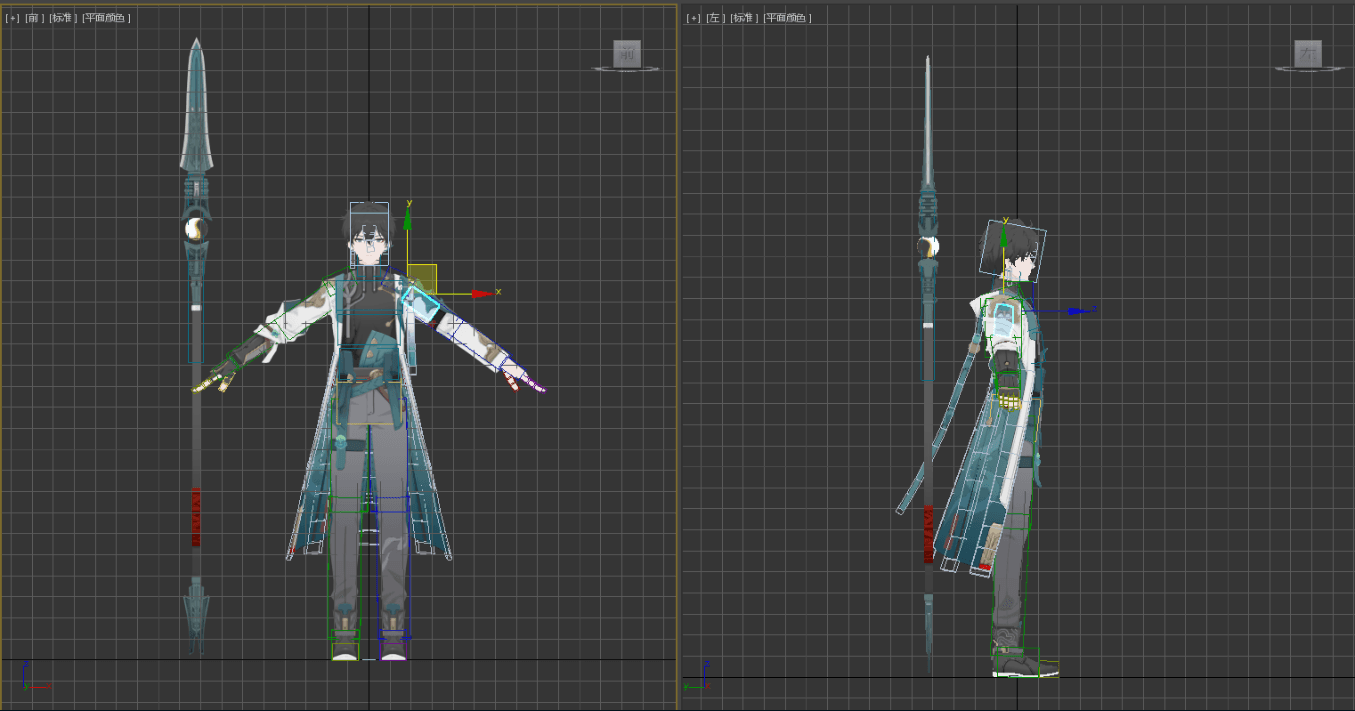
Task: Select the red grip band on the Front viewport spear
Action: pos(196,517)
